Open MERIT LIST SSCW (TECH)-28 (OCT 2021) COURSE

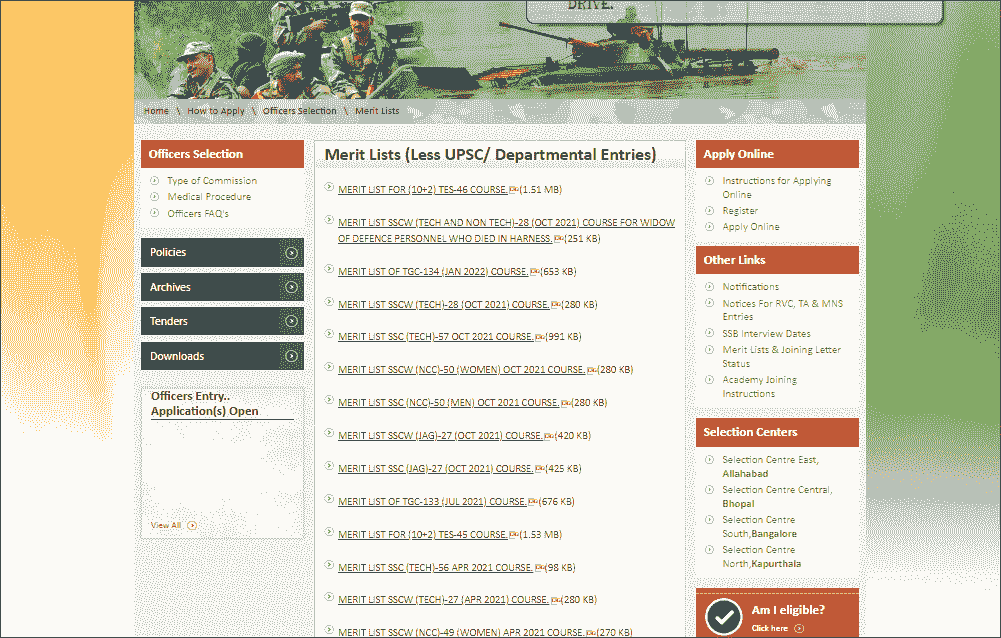(443, 304)
